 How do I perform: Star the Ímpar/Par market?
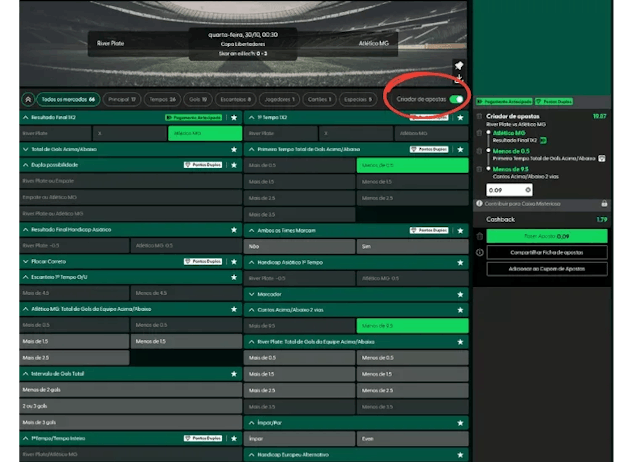click(461, 423)
